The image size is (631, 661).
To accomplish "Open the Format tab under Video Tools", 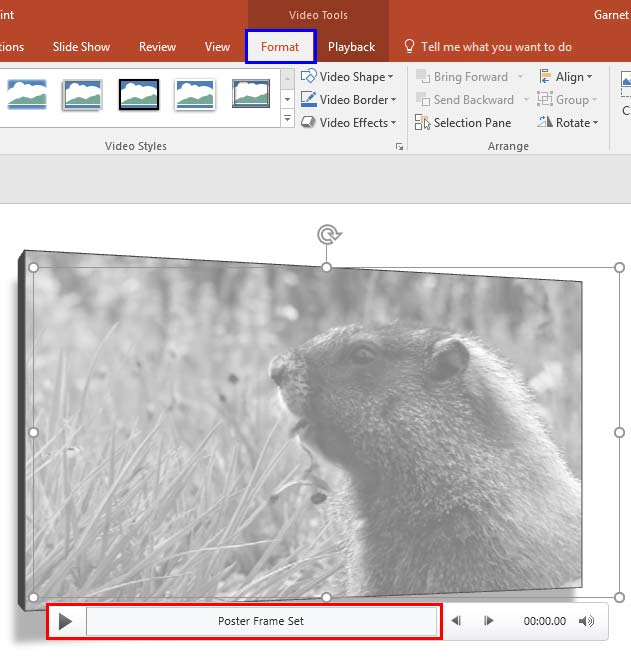I will coord(280,47).
